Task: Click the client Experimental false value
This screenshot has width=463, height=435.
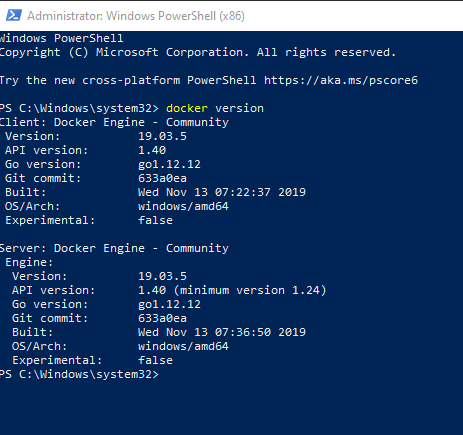Action: coord(155,220)
